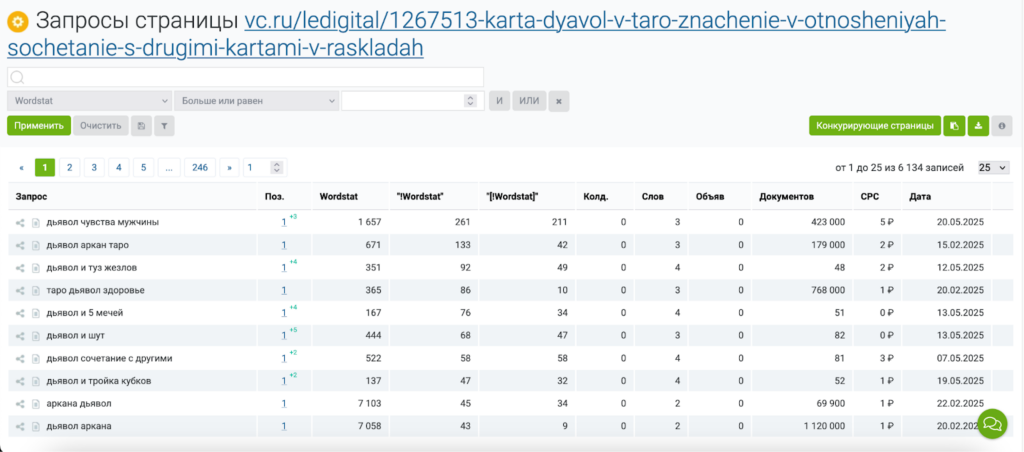Open the 'Wordstat' filter field dropdown
This screenshot has width=1024, height=452.
(89, 101)
